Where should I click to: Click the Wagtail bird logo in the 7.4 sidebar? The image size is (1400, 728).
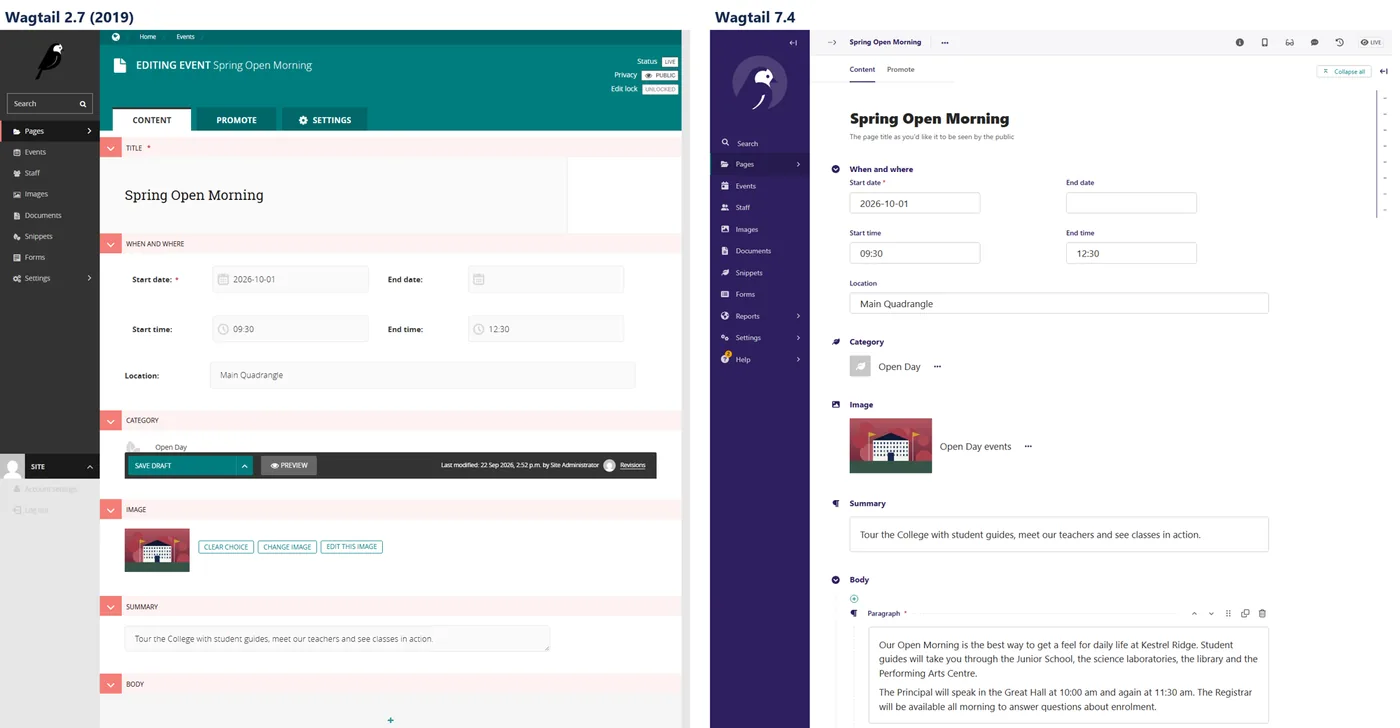click(x=760, y=84)
